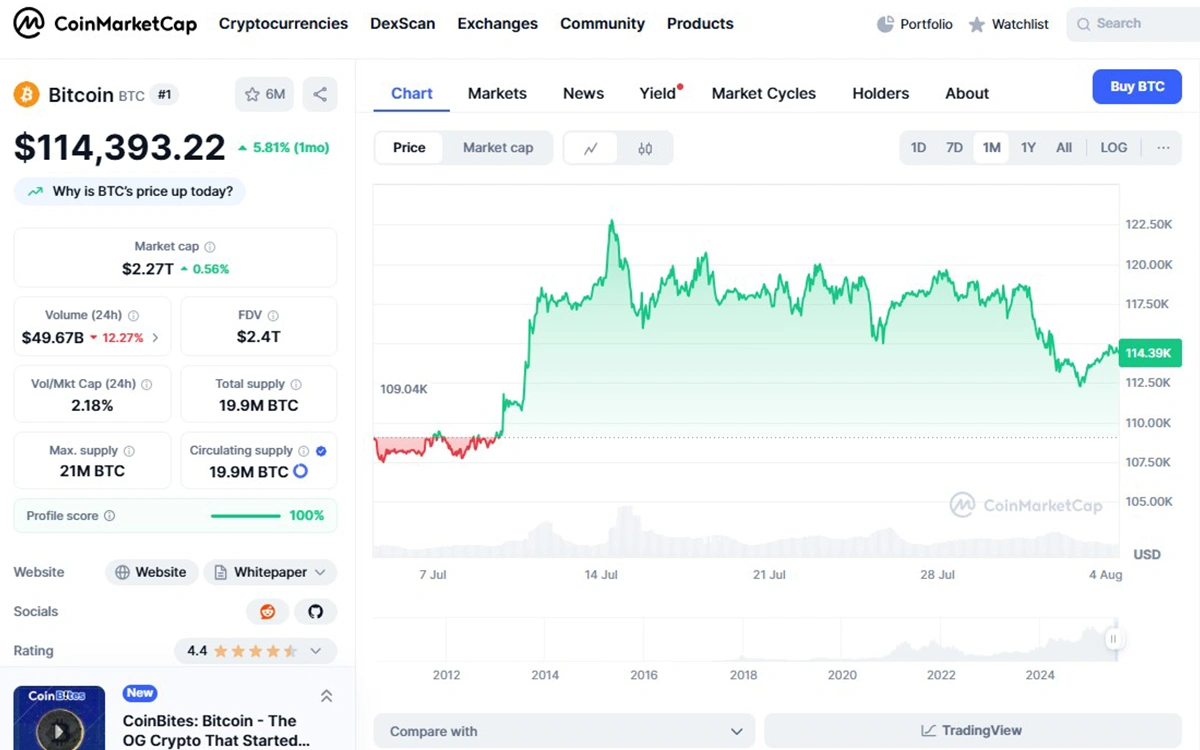1200x750 pixels.
Task: Click the Buy BTC button
Action: click(x=1137, y=87)
